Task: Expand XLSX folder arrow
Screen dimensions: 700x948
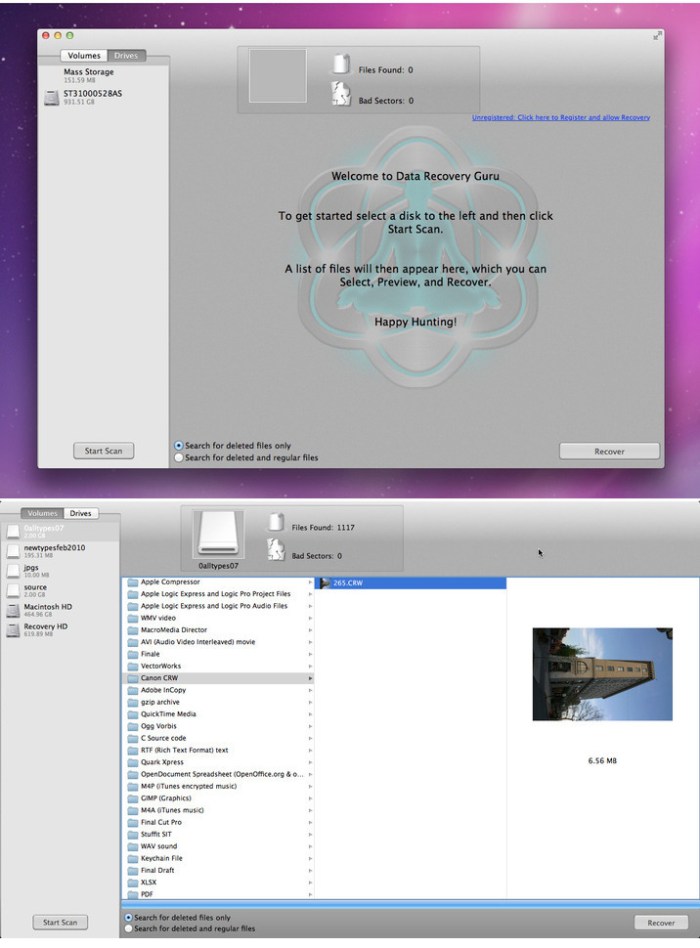Action: point(310,882)
